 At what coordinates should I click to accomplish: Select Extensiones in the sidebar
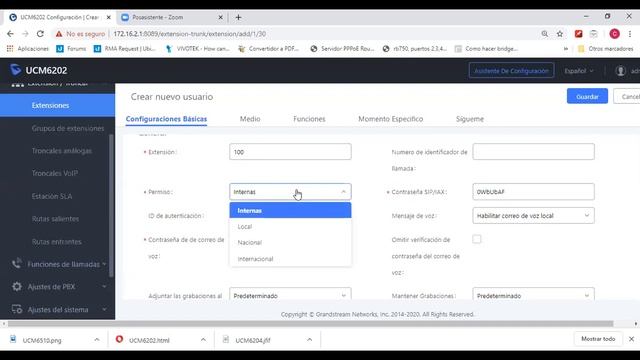[x=58, y=105]
